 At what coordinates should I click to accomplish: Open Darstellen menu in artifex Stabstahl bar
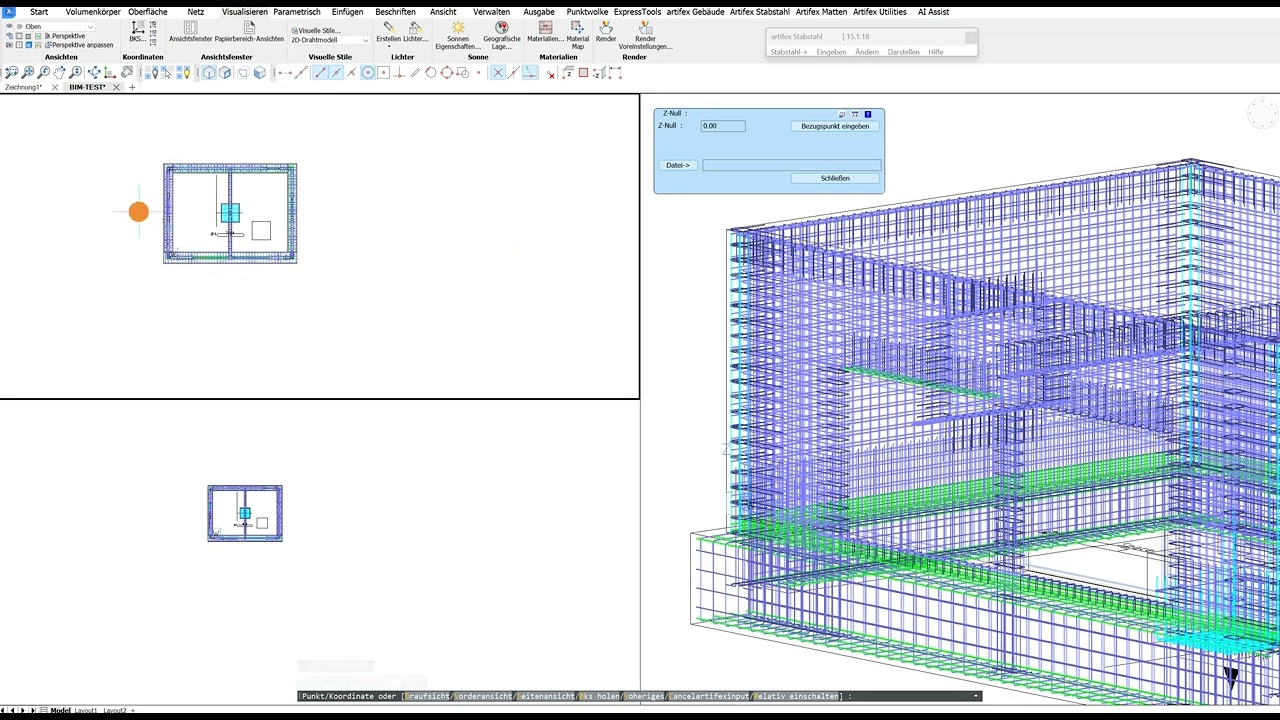[903, 52]
